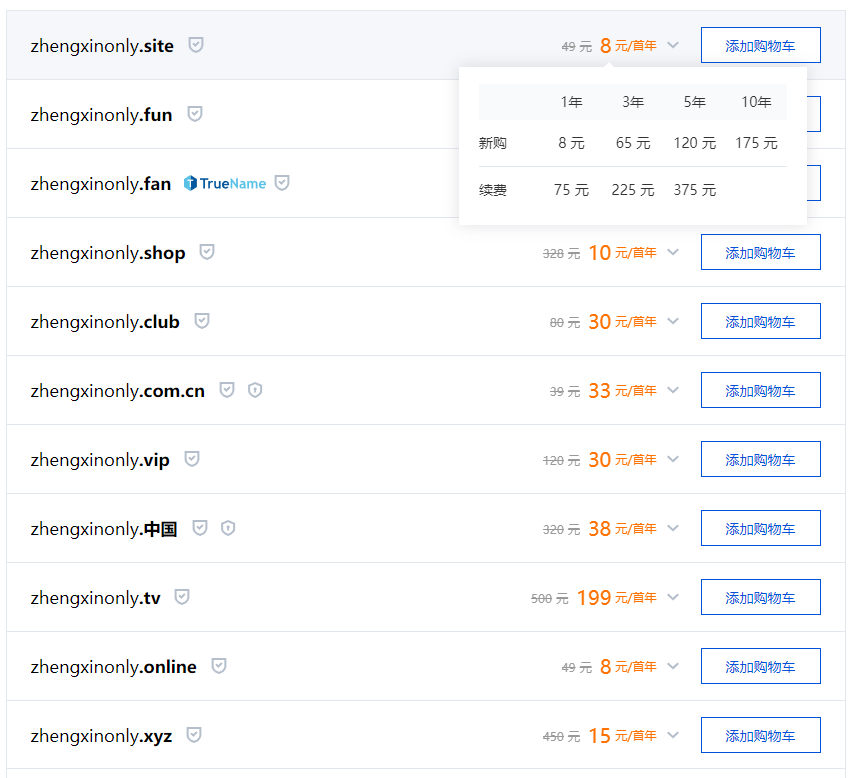The height and width of the screenshot is (778, 857).
Task: Click shield-check icon beside zhengxinonly.tv
Action: click(x=182, y=597)
